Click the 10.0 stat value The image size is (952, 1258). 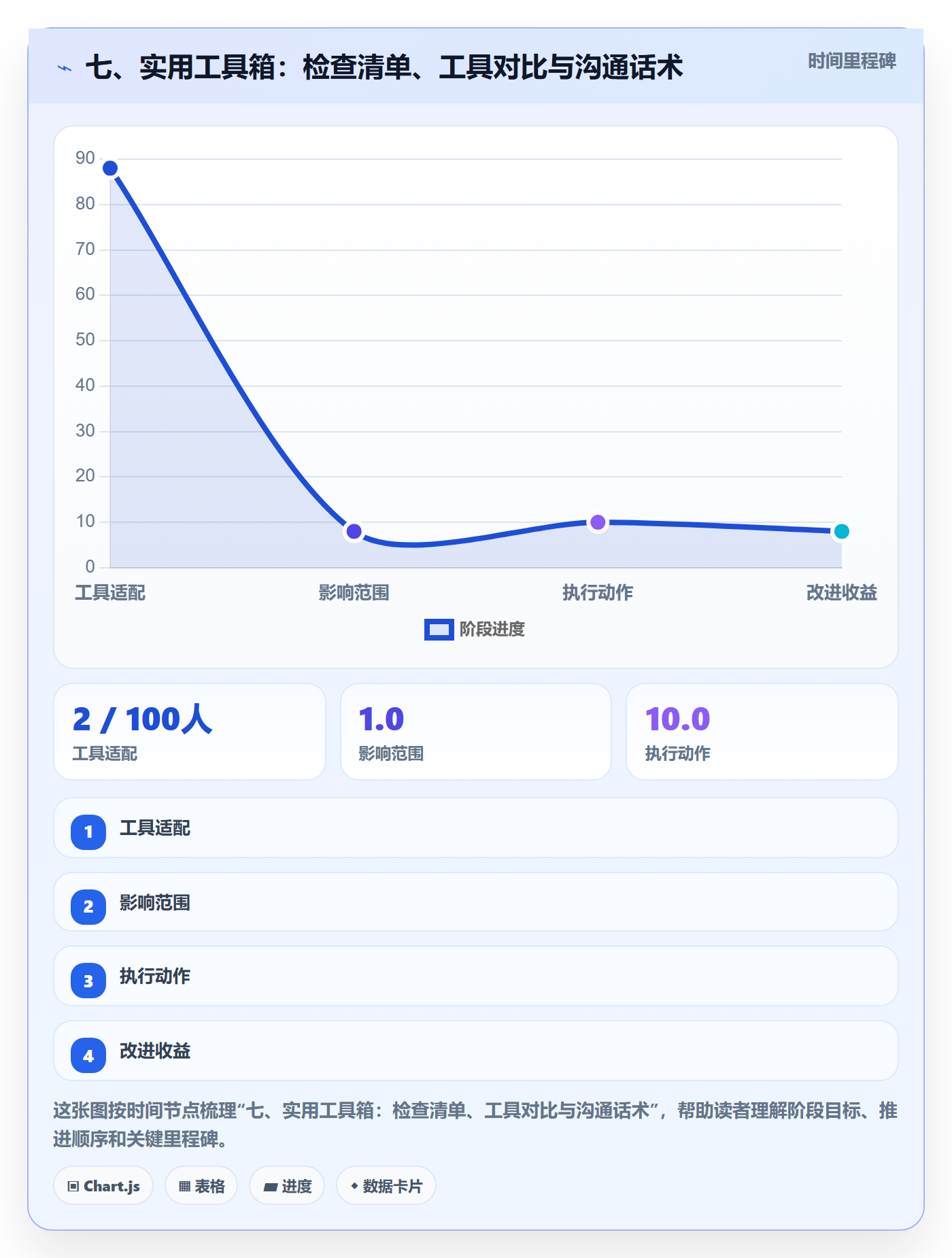click(677, 719)
